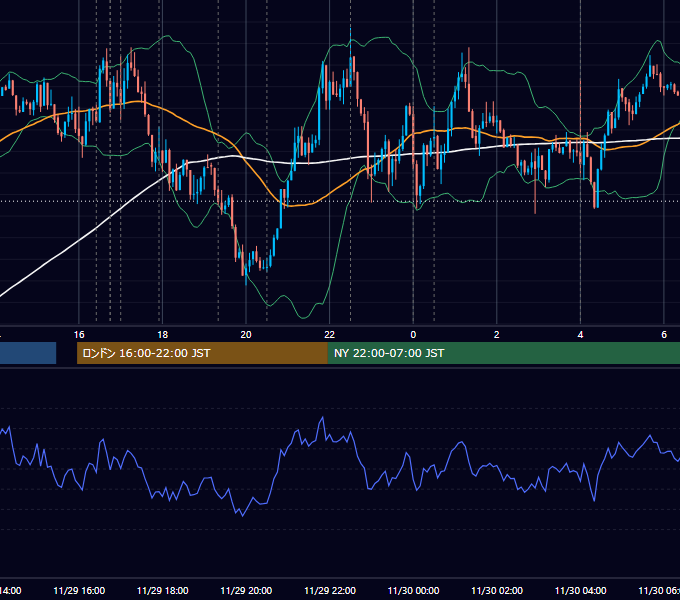This screenshot has height=600, width=680.
Task: Click the upper time axis label 20
Action: (246, 335)
